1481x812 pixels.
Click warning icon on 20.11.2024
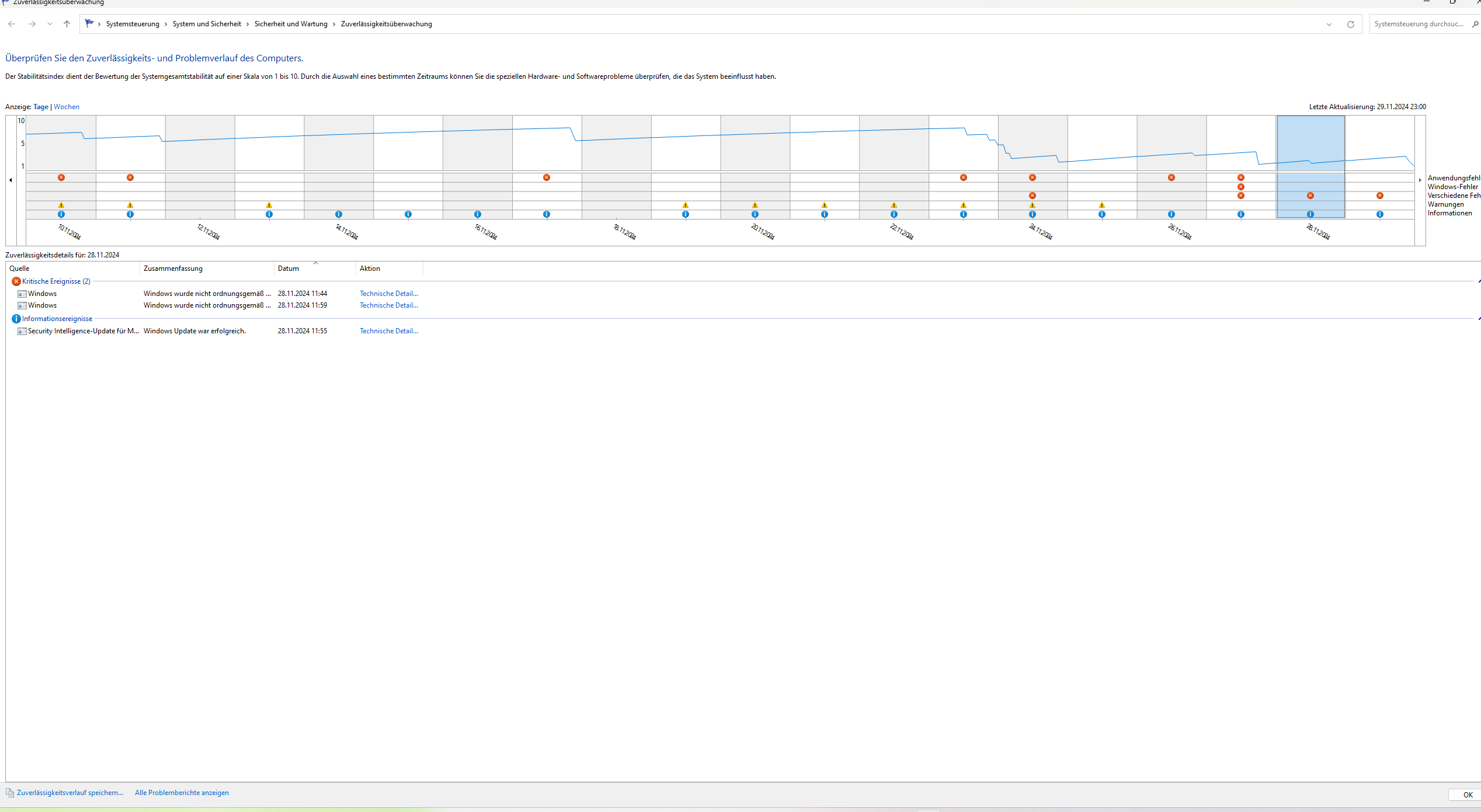tap(755, 205)
